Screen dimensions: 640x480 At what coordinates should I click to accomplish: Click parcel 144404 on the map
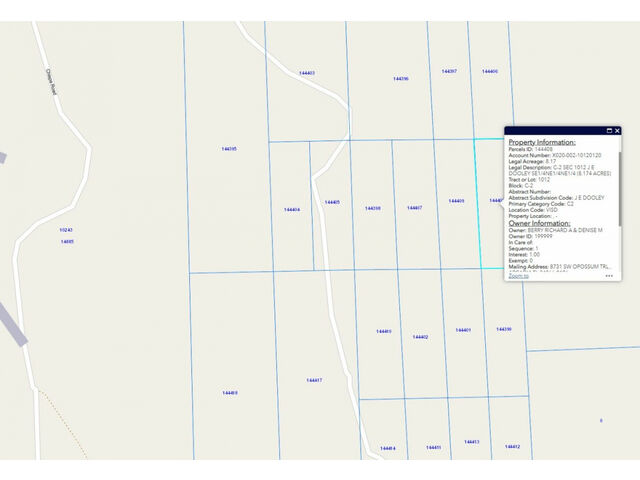[x=292, y=210]
